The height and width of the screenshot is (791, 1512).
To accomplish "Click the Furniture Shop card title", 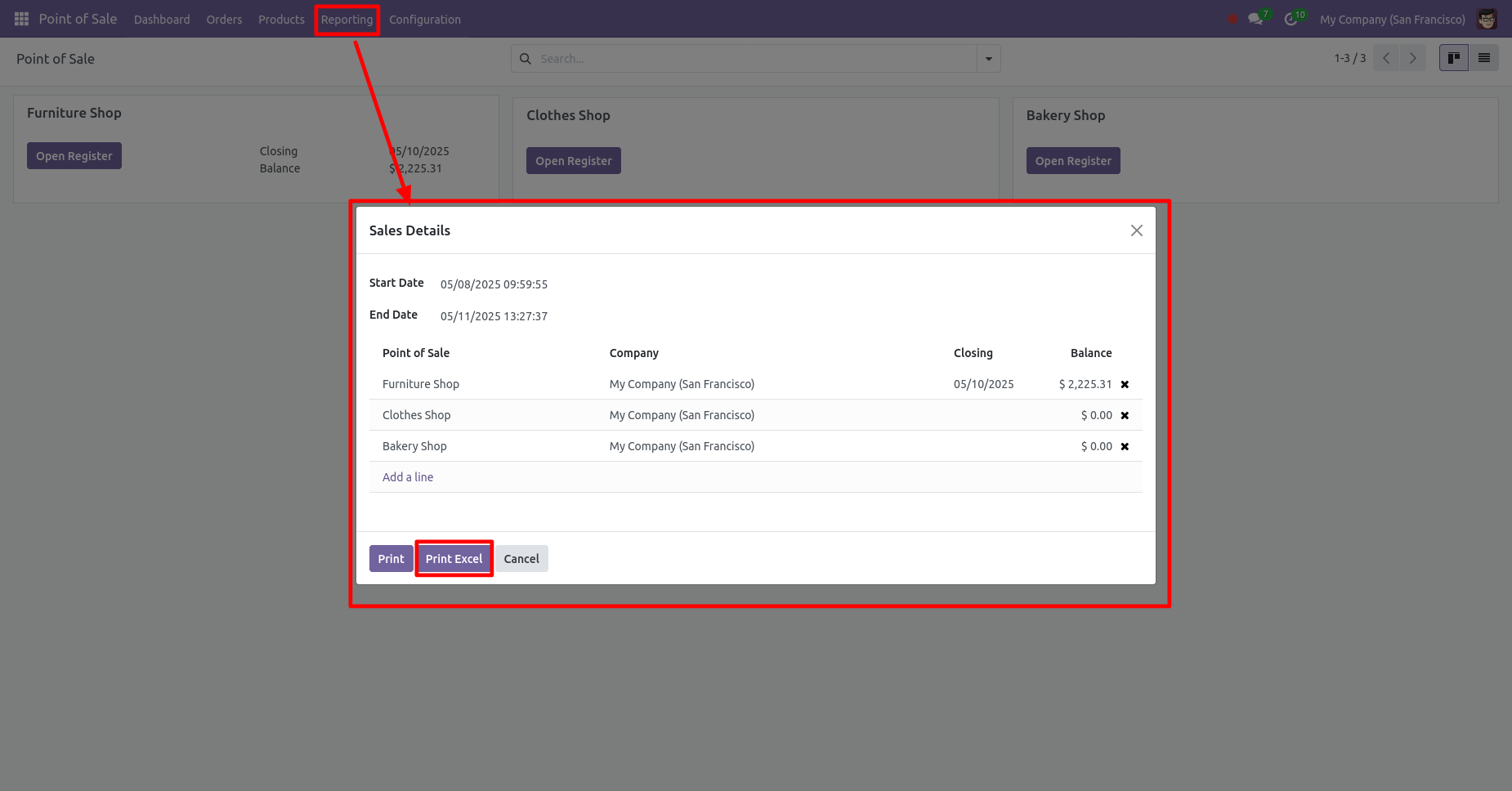I will pyautogui.click(x=74, y=113).
